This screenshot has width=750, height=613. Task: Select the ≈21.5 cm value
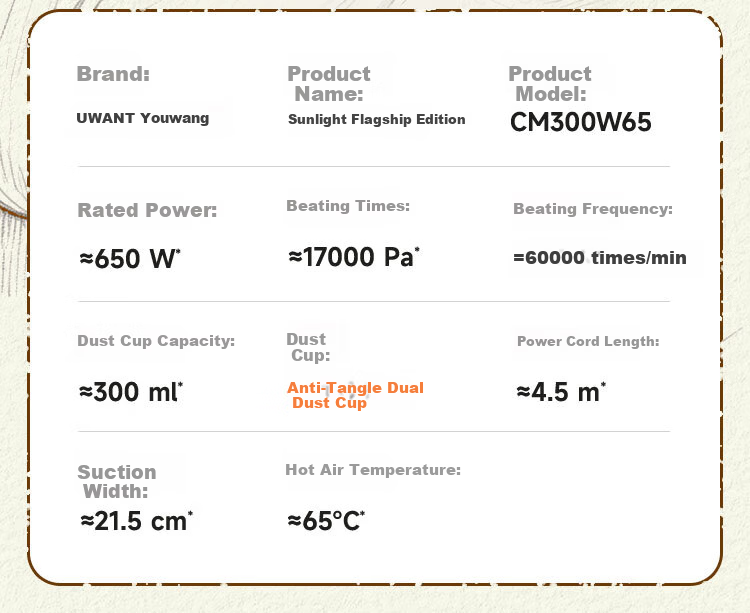point(136,521)
